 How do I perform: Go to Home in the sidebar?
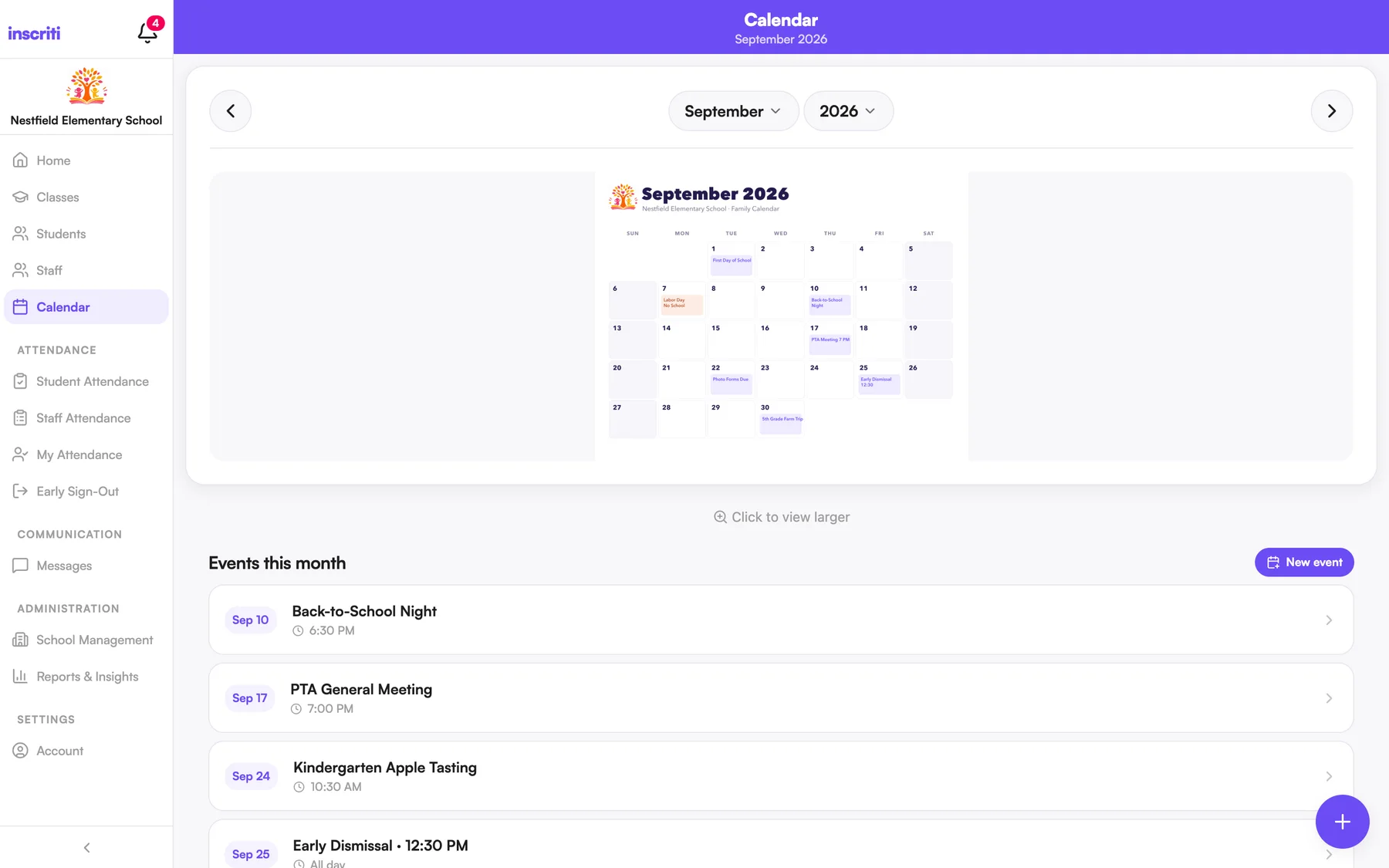coord(86,160)
